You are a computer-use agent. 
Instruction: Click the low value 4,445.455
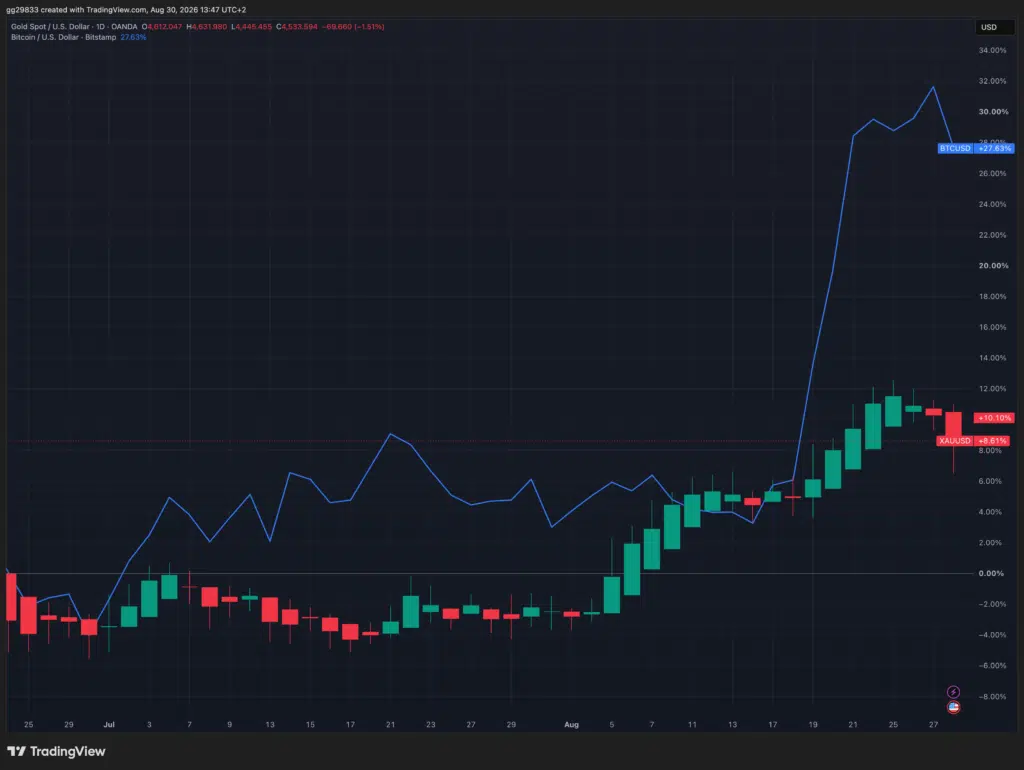coord(251,27)
